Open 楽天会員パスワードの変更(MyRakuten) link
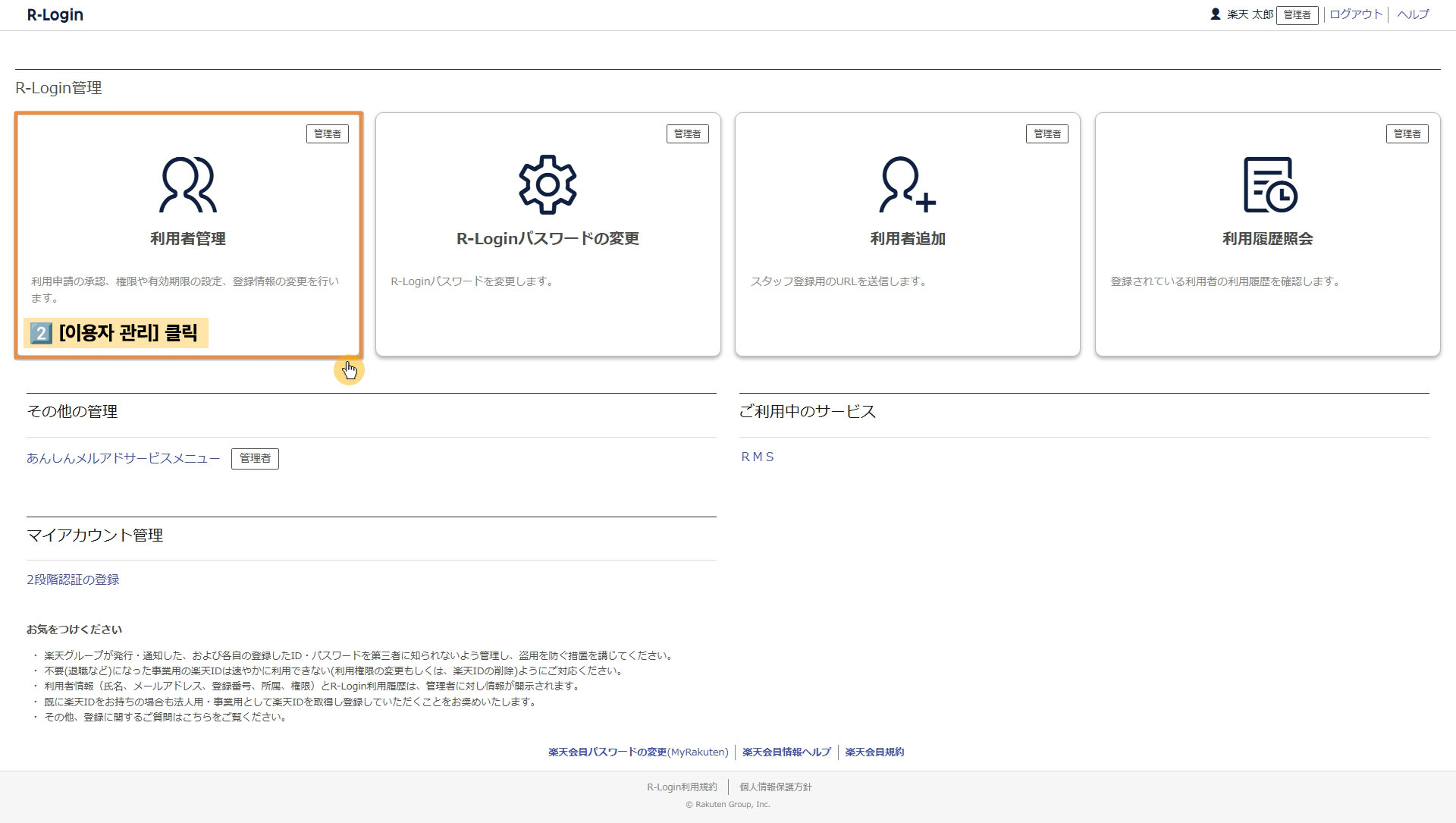1456x823 pixels. pos(638,752)
